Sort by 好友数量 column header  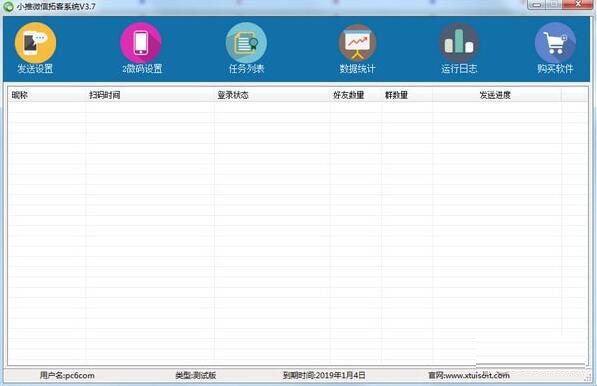[356, 95]
